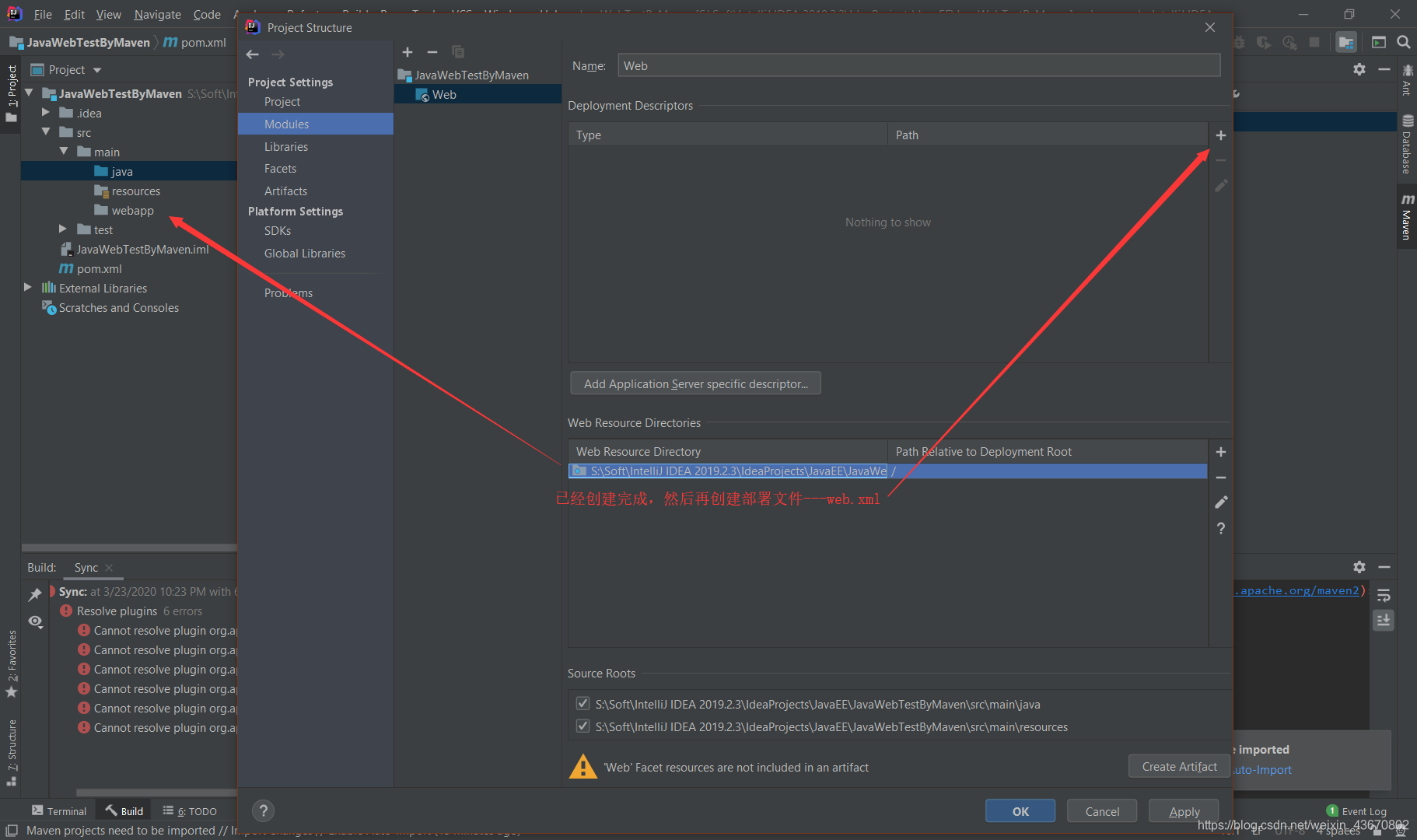Screen dimensions: 1417x840
Task: Expand the .idea folder
Action: 46,113
